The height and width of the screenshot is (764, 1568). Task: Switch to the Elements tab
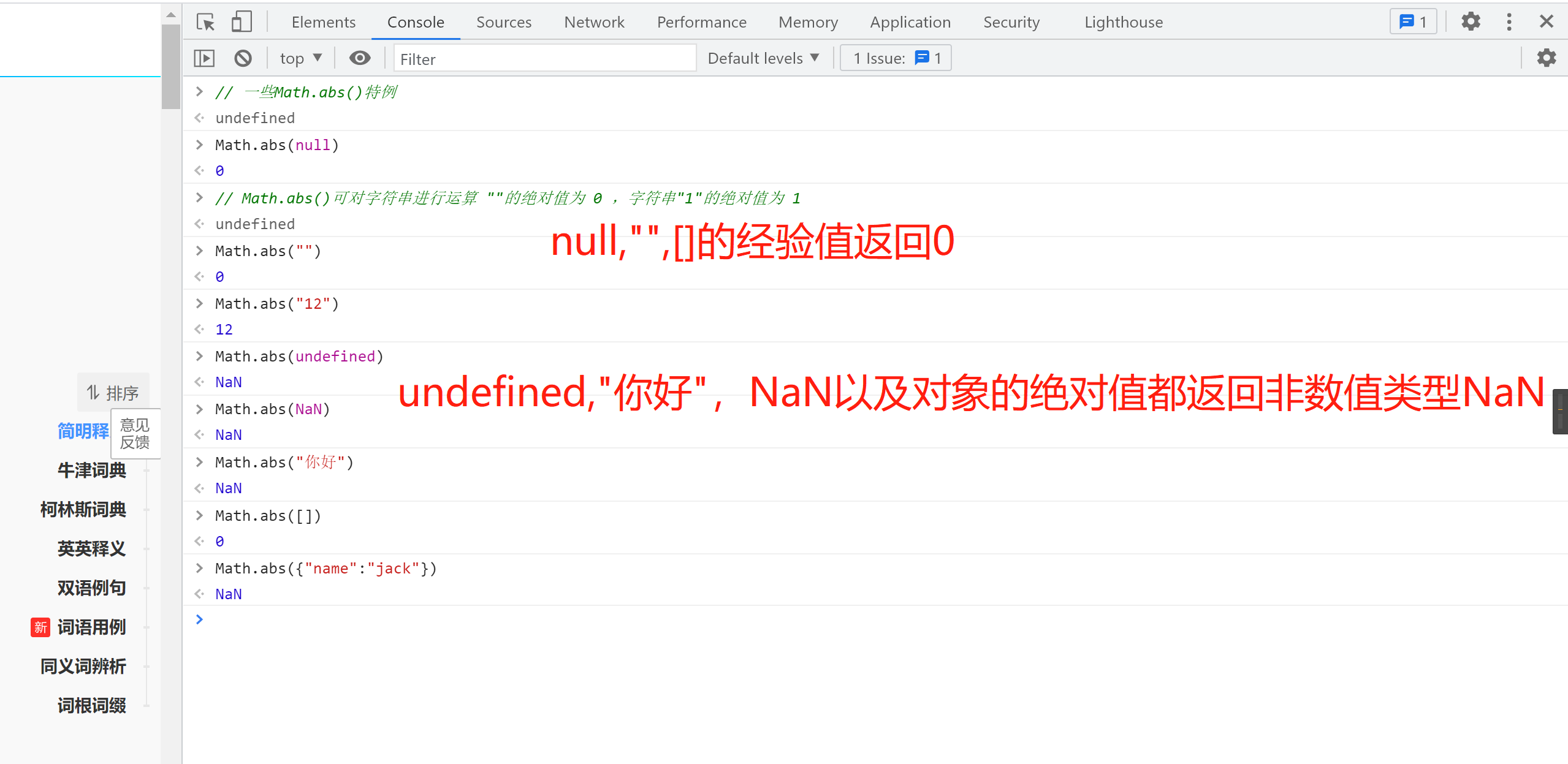323,22
